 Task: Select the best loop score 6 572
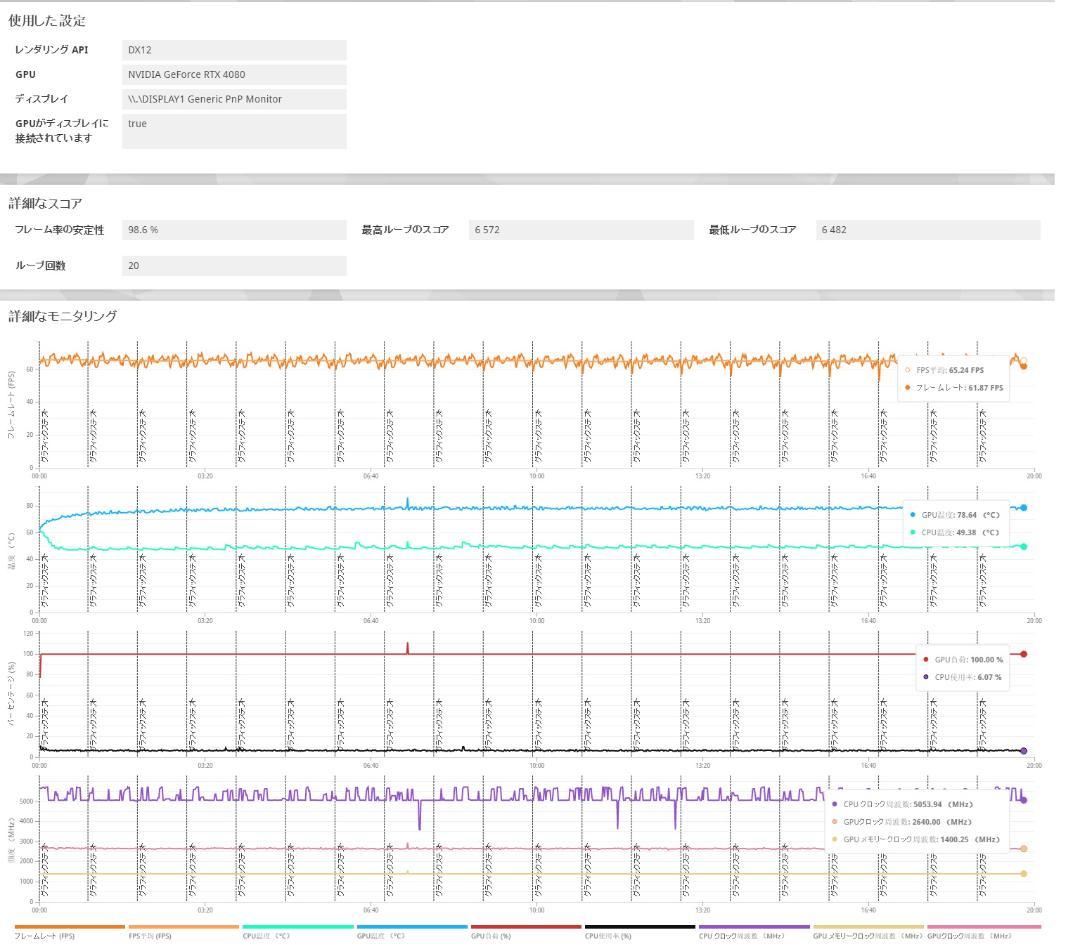point(580,230)
